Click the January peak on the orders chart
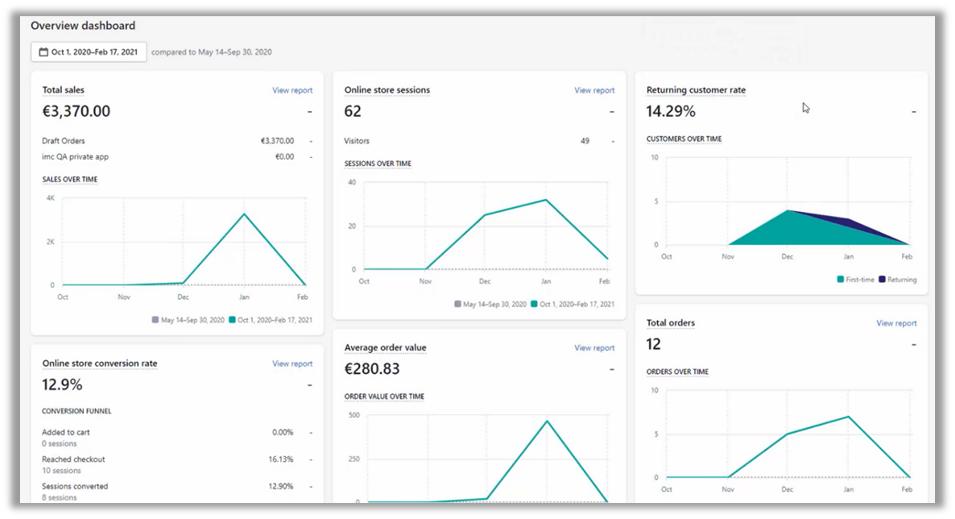The image size is (955, 519). [849, 416]
